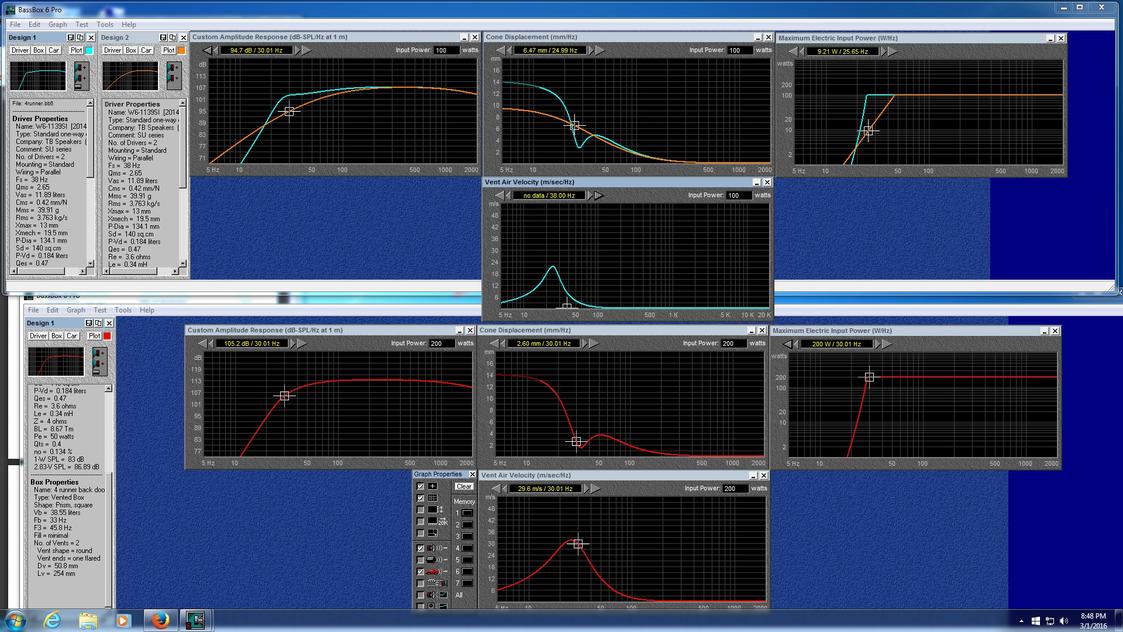The height and width of the screenshot is (632, 1123).
Task: Click the Driver button in Design 1
Action: click(20, 50)
